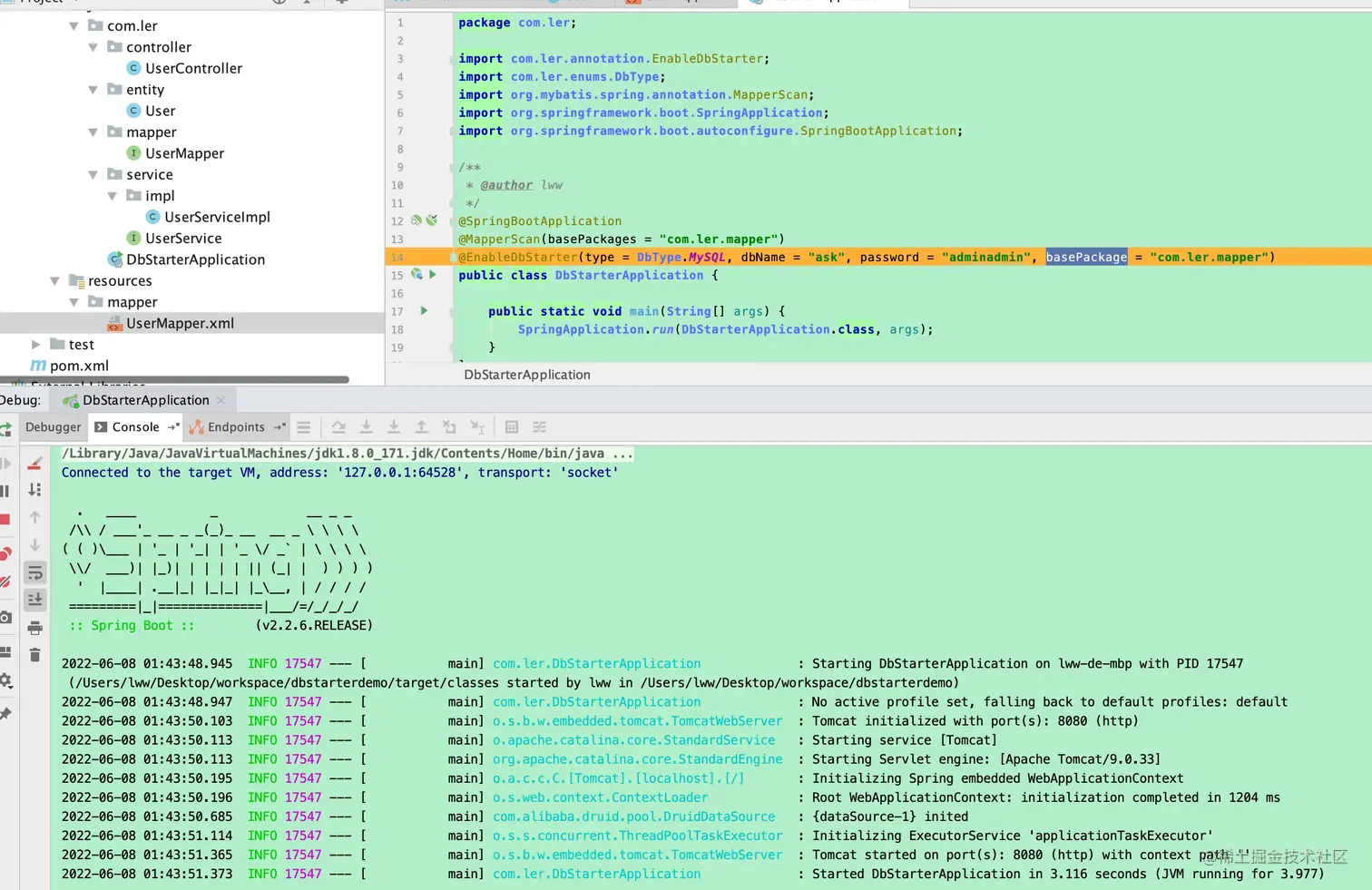Collapse the mapper folder above UserMapper interface
Image resolution: width=1372 pixels, height=890 pixels.
coord(93,132)
